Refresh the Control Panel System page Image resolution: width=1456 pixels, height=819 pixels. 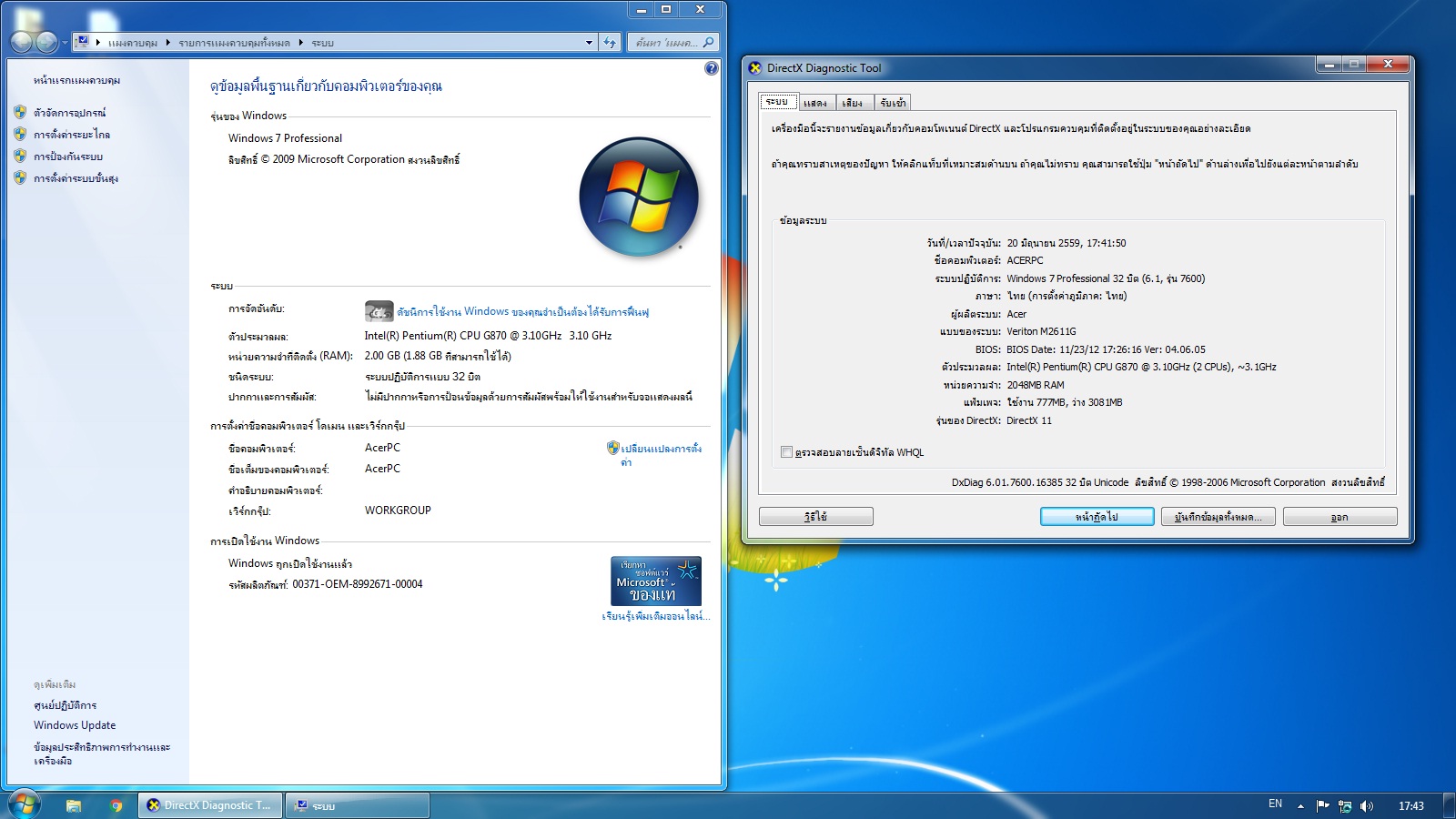click(x=610, y=43)
